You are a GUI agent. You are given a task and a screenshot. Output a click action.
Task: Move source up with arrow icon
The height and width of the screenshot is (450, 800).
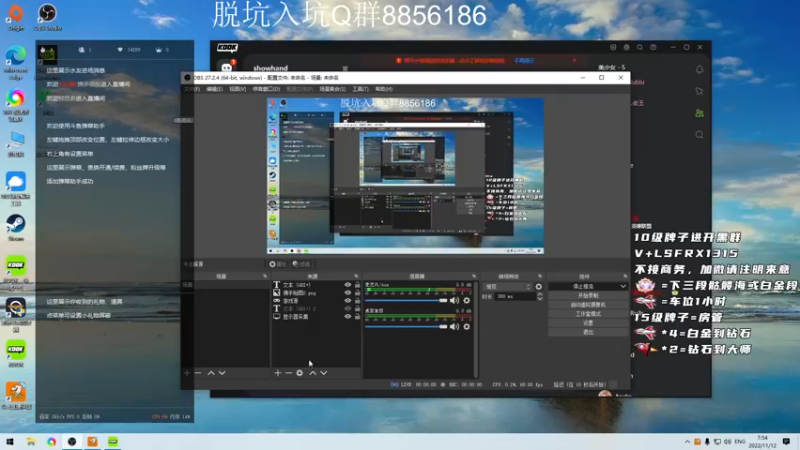click(313, 373)
